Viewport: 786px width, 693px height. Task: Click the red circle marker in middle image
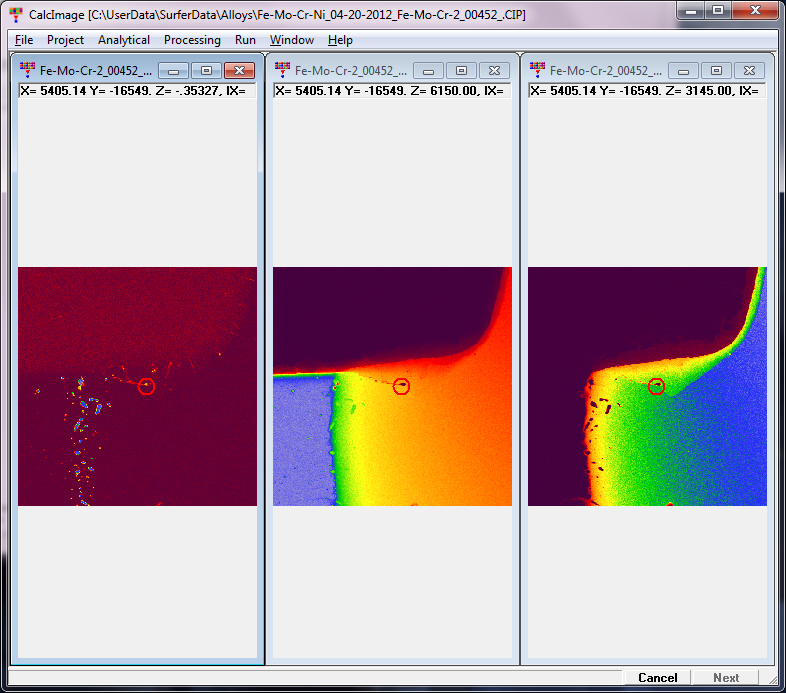coord(402,386)
